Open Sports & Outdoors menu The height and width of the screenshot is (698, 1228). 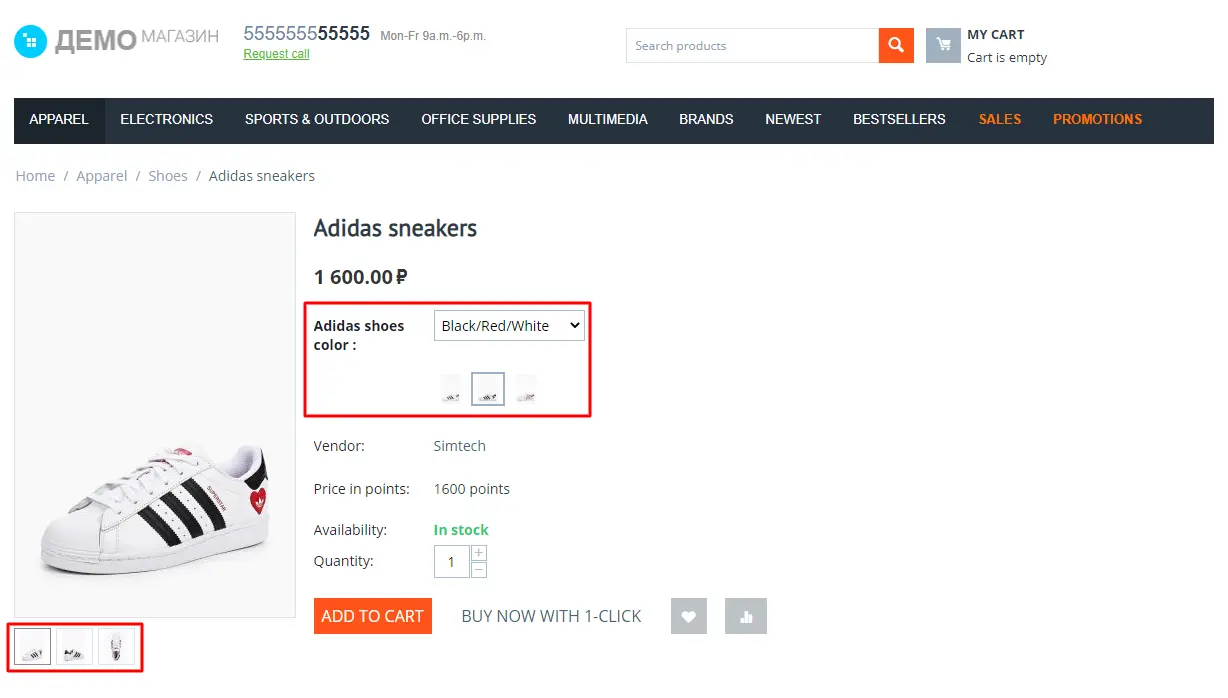317,119
